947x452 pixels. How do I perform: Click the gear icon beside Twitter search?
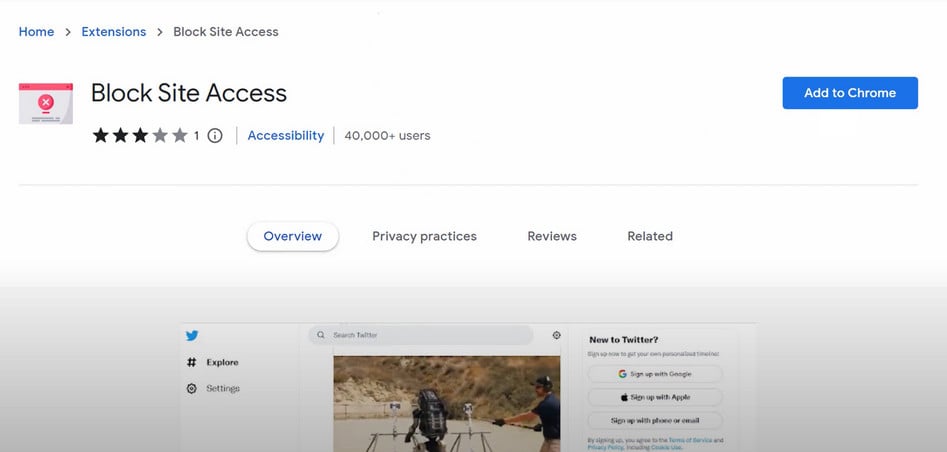tap(557, 335)
